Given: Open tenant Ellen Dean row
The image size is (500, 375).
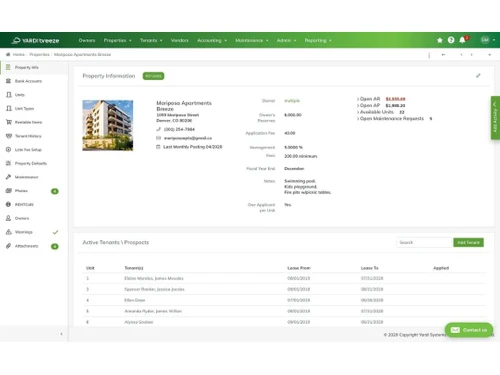Looking at the screenshot, I should click(x=284, y=300).
